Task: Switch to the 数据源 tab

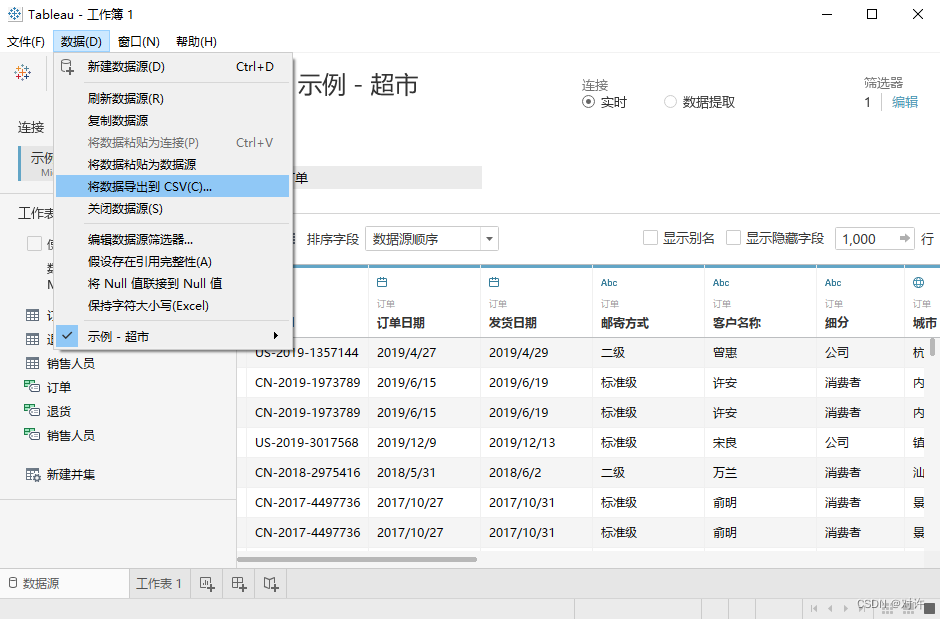Action: pyautogui.click(x=64, y=584)
